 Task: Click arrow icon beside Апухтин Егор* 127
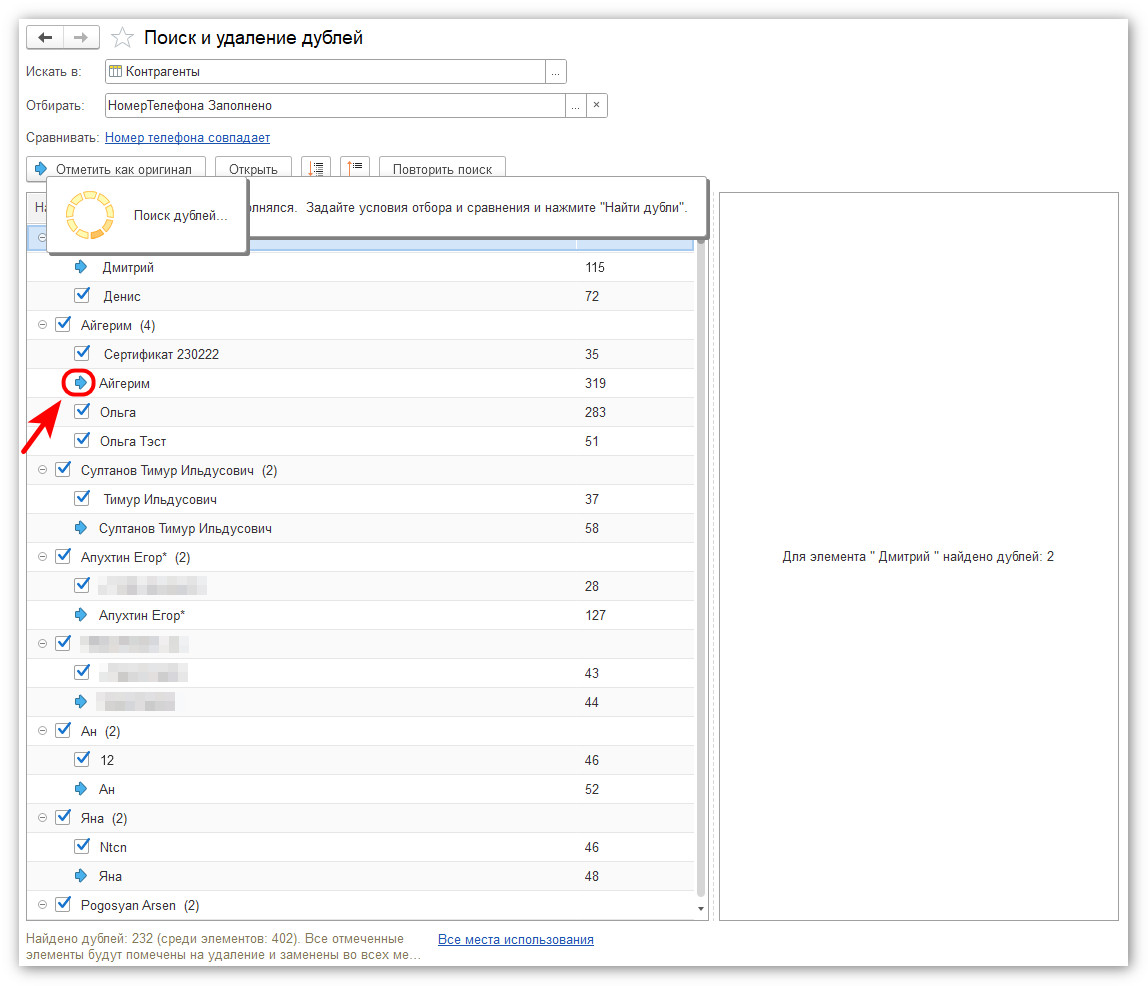point(81,615)
